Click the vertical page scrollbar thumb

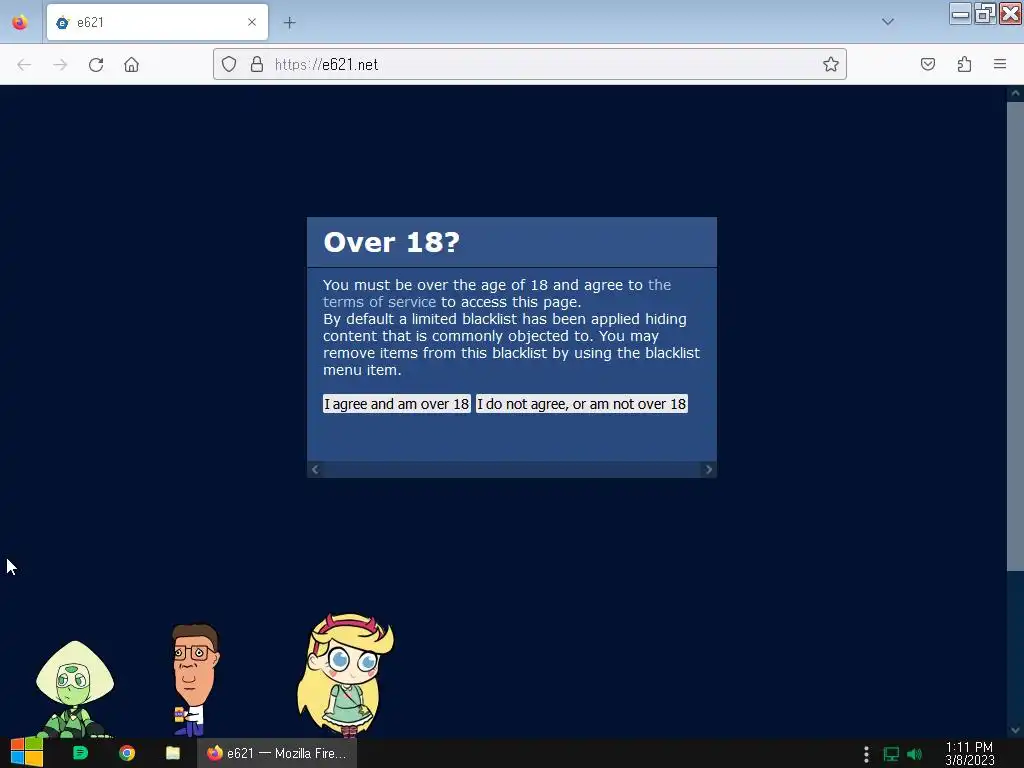[x=1015, y=336]
